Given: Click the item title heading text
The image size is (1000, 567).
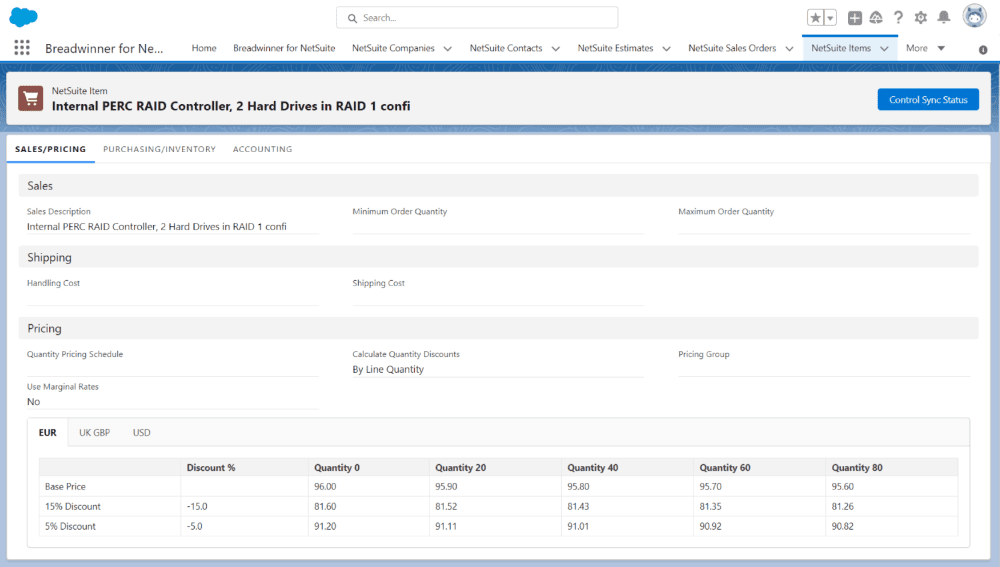Looking at the screenshot, I should tap(231, 107).
